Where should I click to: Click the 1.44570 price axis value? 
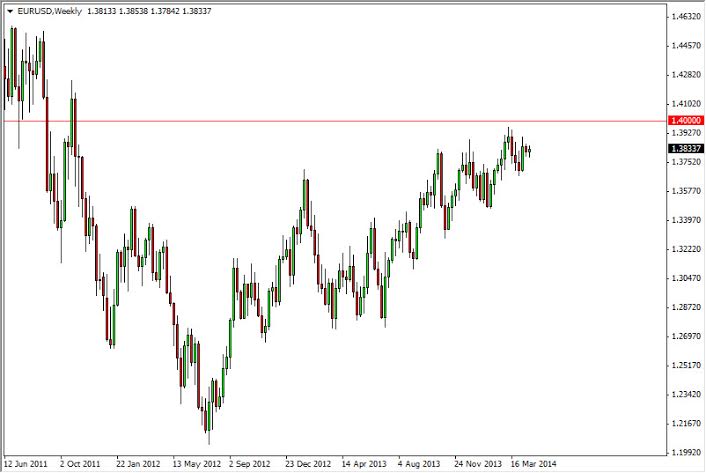(686, 45)
